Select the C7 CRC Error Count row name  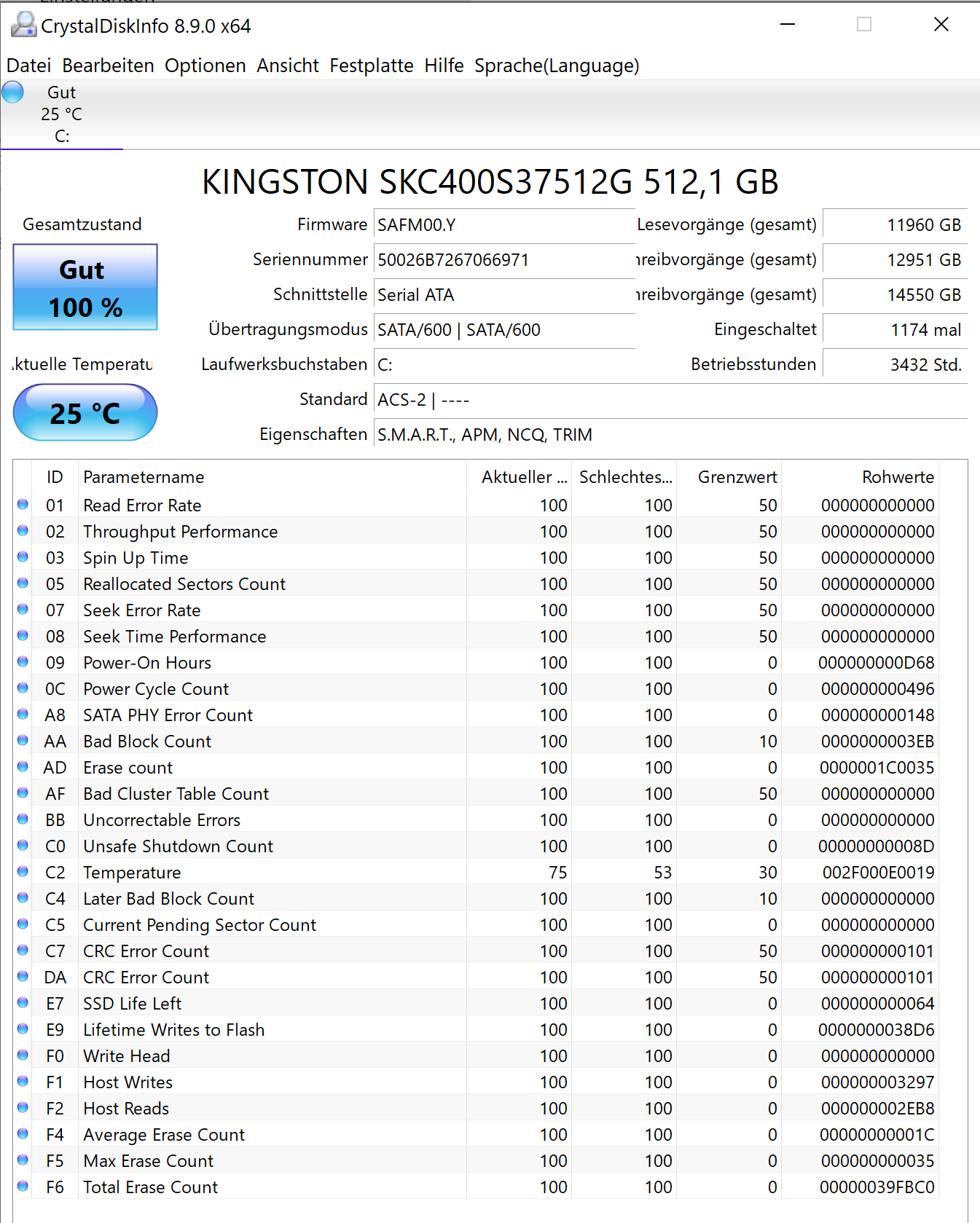(x=146, y=951)
